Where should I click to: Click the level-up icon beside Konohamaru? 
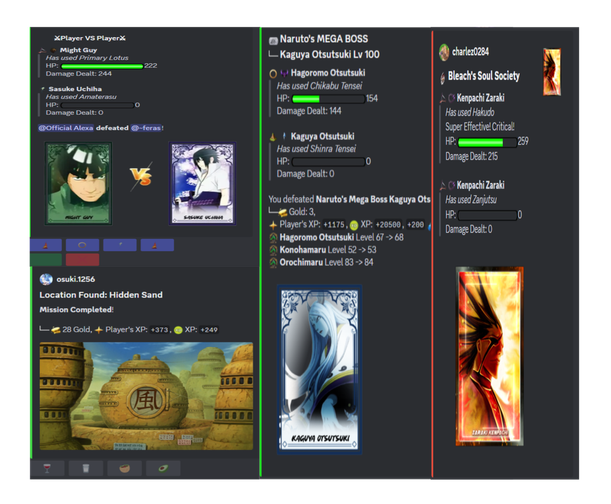point(274,250)
